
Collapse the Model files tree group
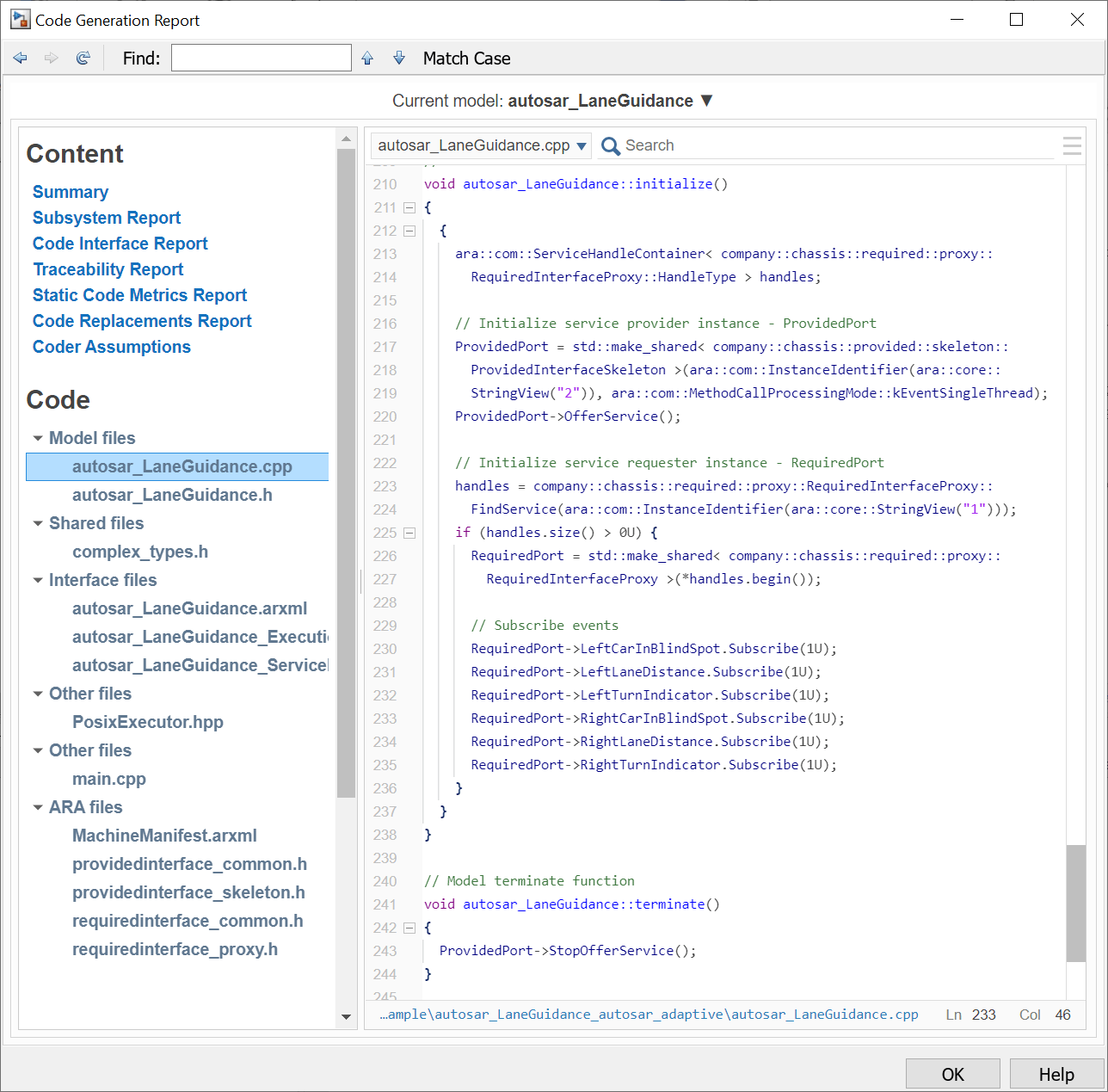coord(38,438)
